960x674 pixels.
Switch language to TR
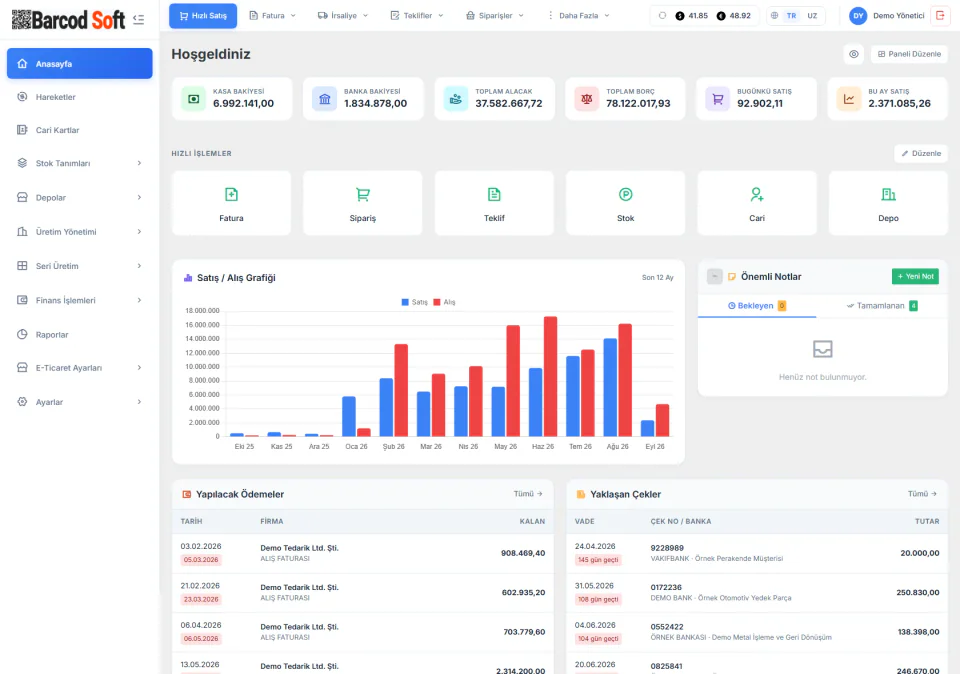click(x=792, y=16)
